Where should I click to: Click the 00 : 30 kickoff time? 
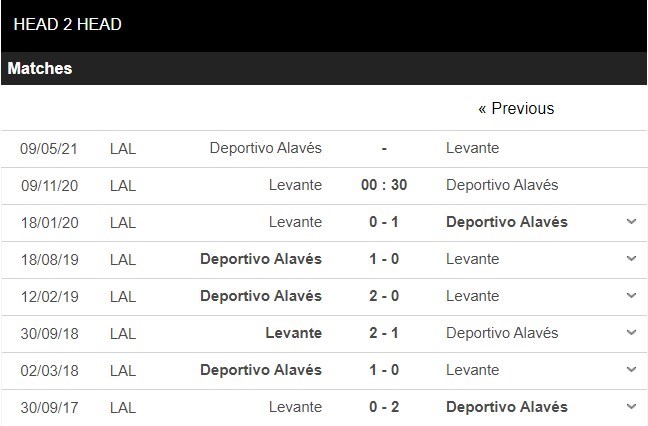(x=384, y=185)
